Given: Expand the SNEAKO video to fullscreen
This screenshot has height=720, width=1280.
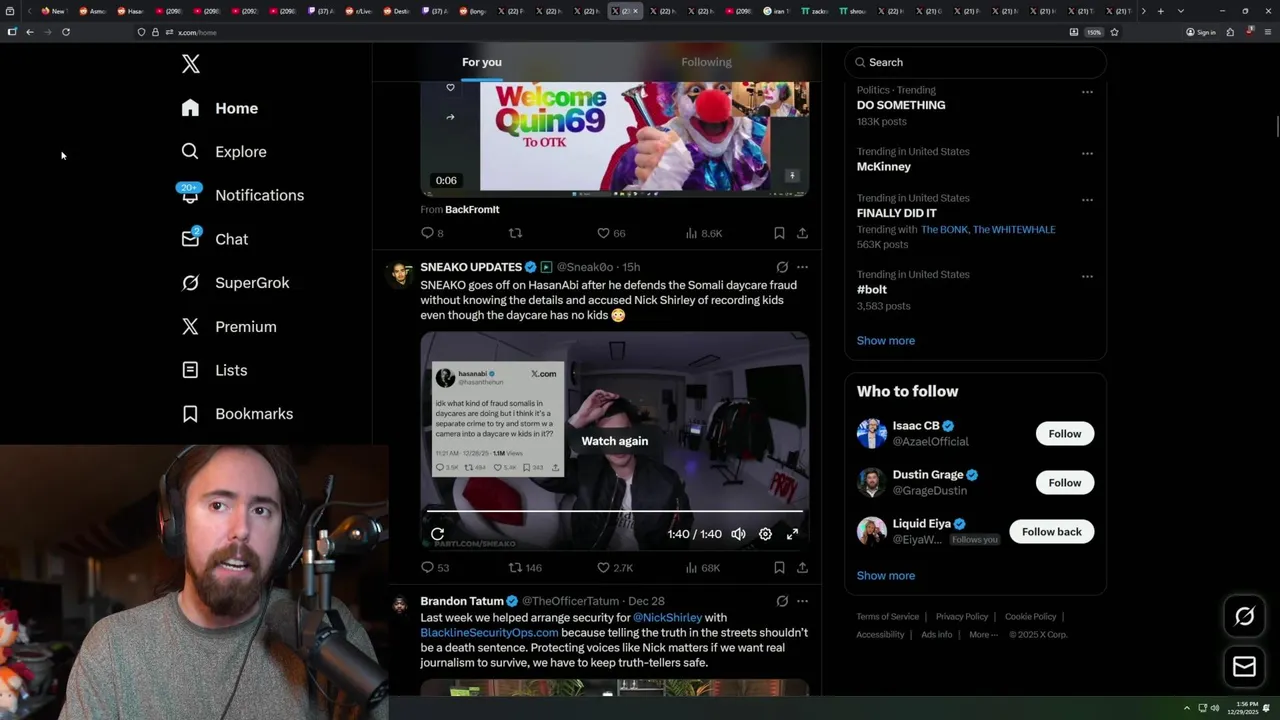Looking at the screenshot, I should point(792,534).
